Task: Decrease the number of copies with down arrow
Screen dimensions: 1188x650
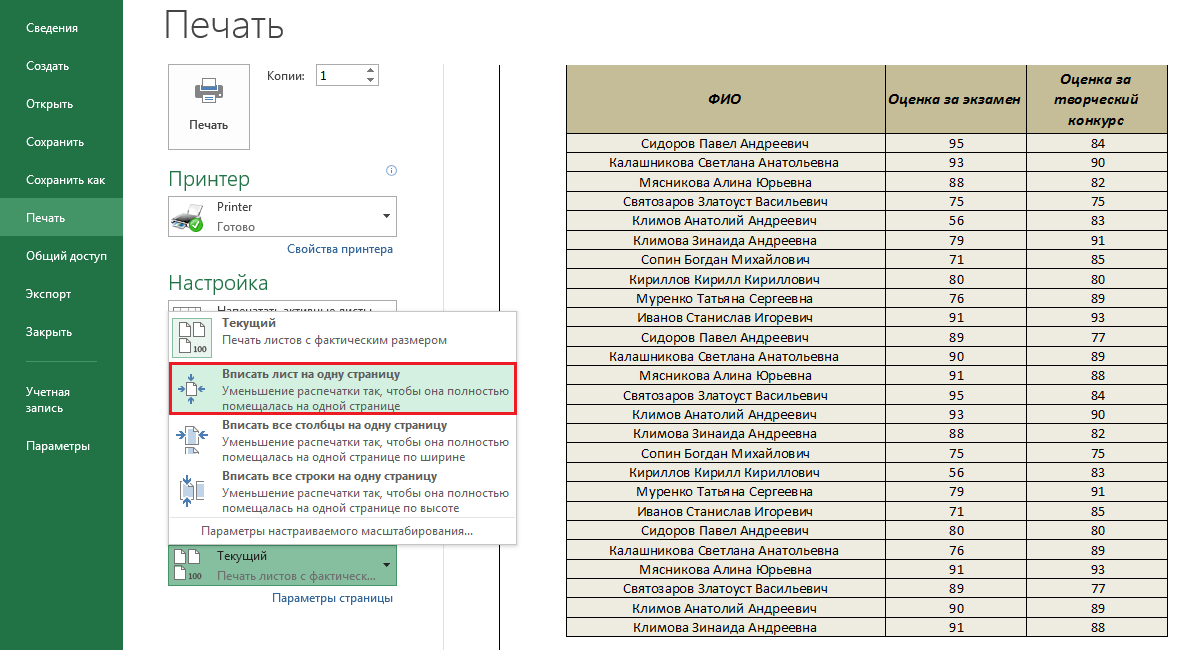Action: click(371, 81)
